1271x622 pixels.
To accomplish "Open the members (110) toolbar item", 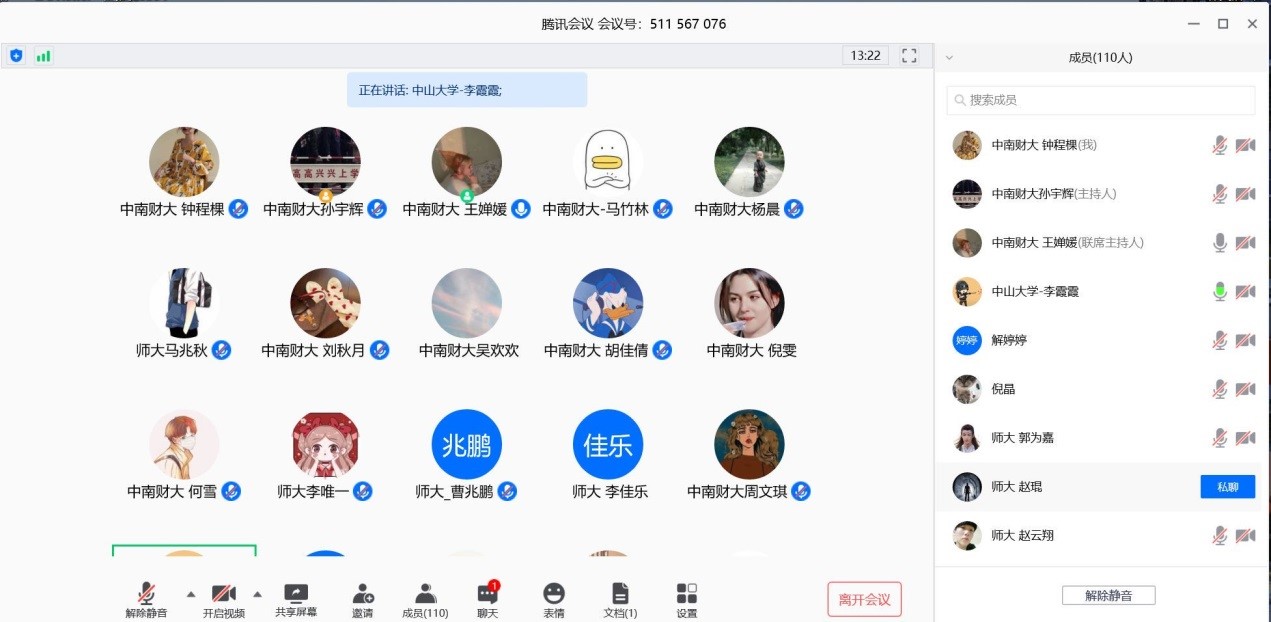I will pos(425,601).
